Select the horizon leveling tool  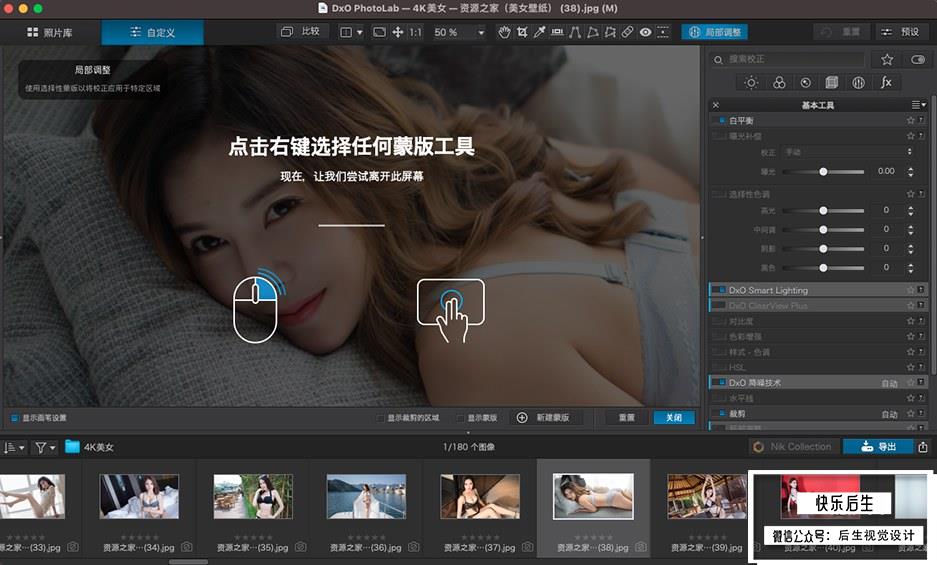pyautogui.click(x=557, y=32)
